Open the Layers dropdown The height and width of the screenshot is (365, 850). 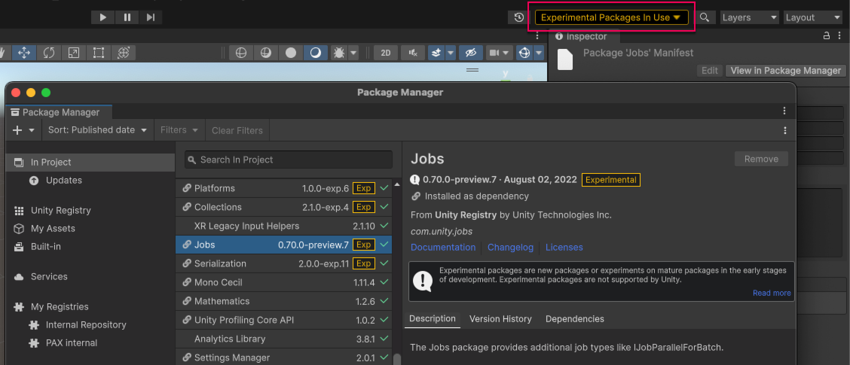[750, 17]
